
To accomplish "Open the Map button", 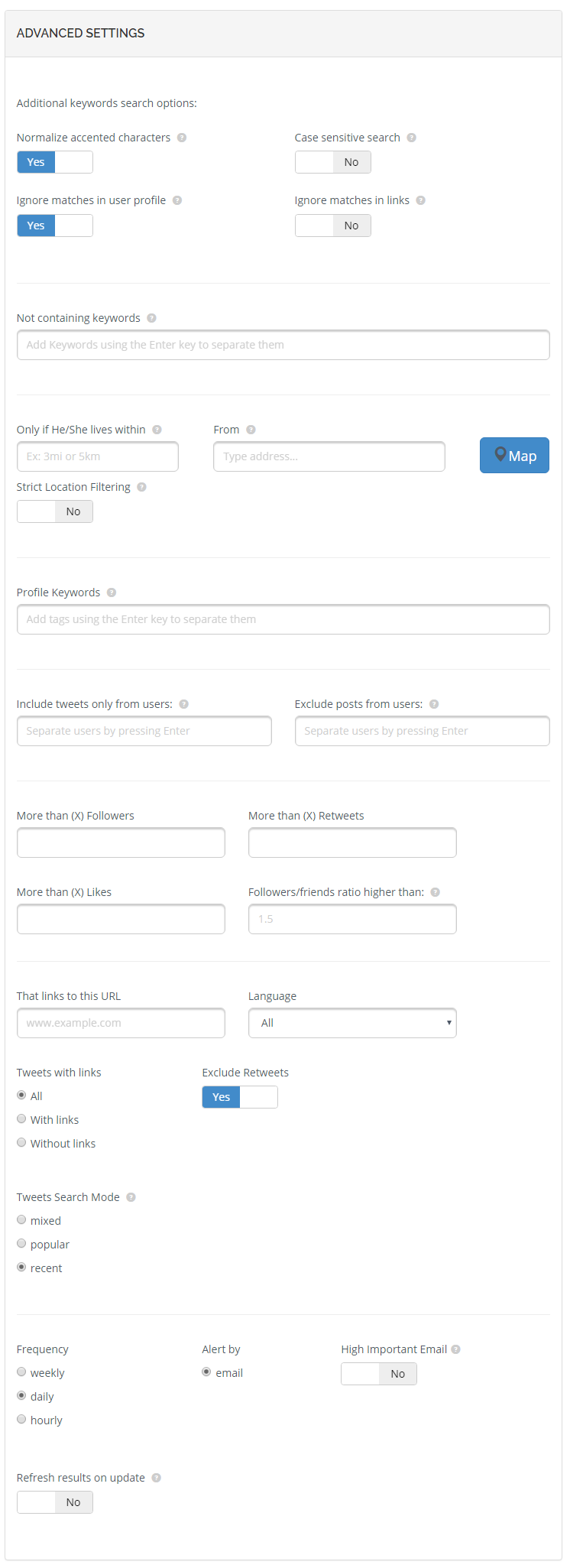I will click(514, 456).
